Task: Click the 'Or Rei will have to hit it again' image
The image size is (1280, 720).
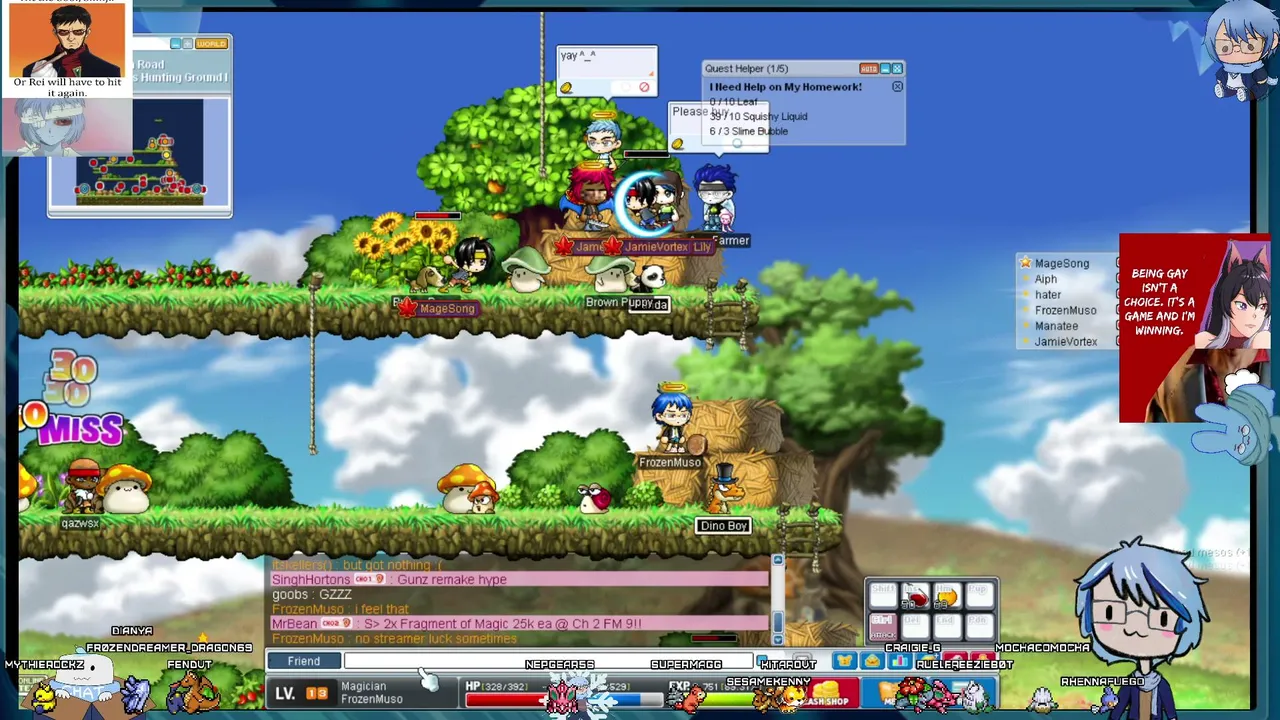Action: point(67,78)
